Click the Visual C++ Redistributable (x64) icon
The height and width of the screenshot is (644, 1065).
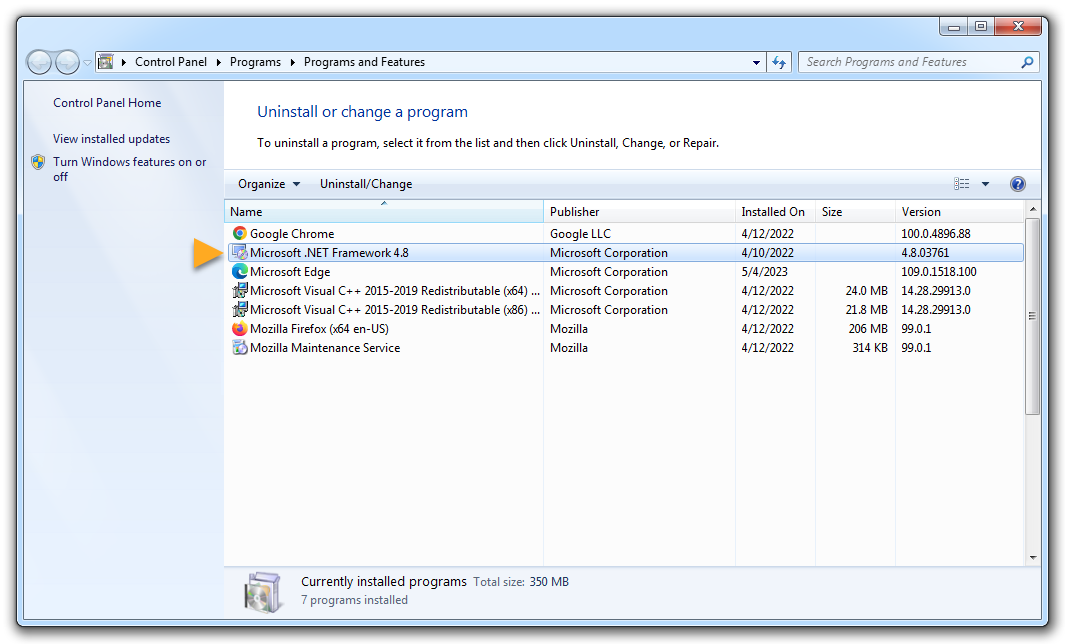(x=239, y=291)
